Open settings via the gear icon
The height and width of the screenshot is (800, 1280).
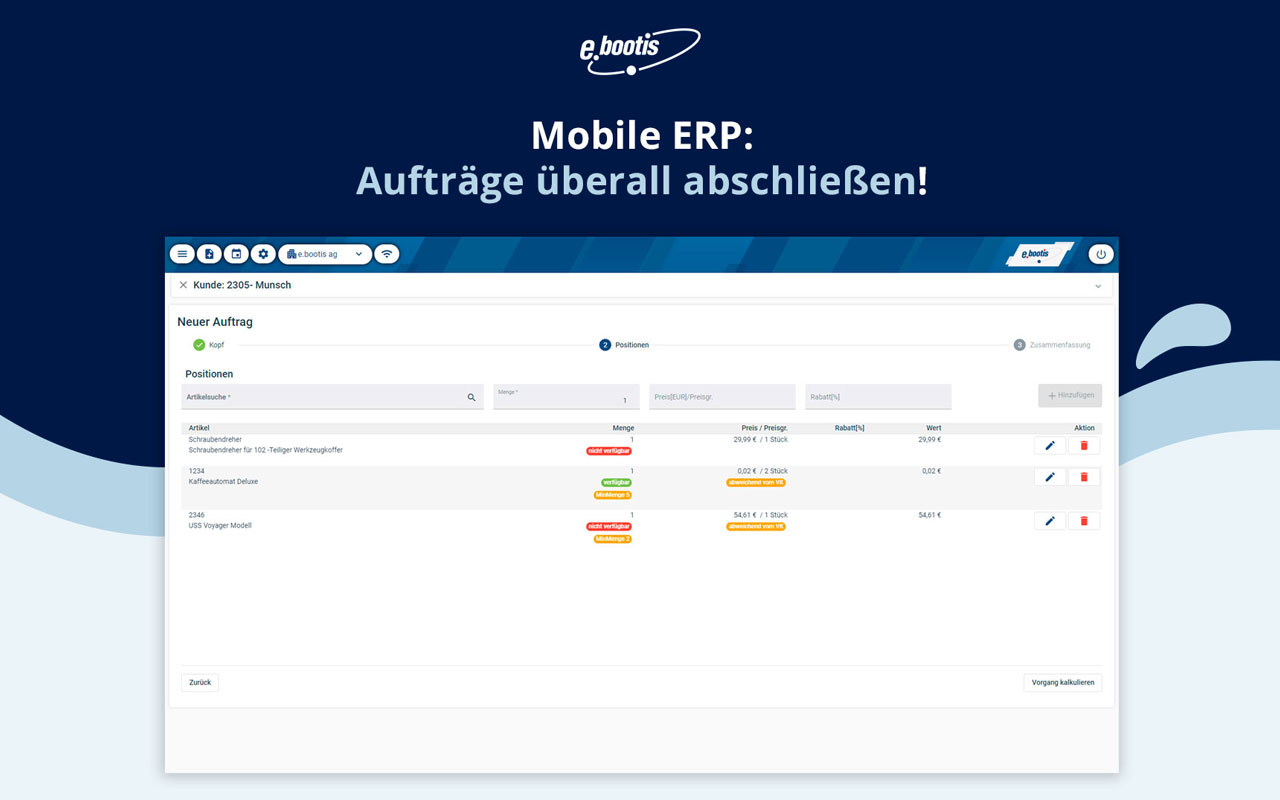point(263,254)
